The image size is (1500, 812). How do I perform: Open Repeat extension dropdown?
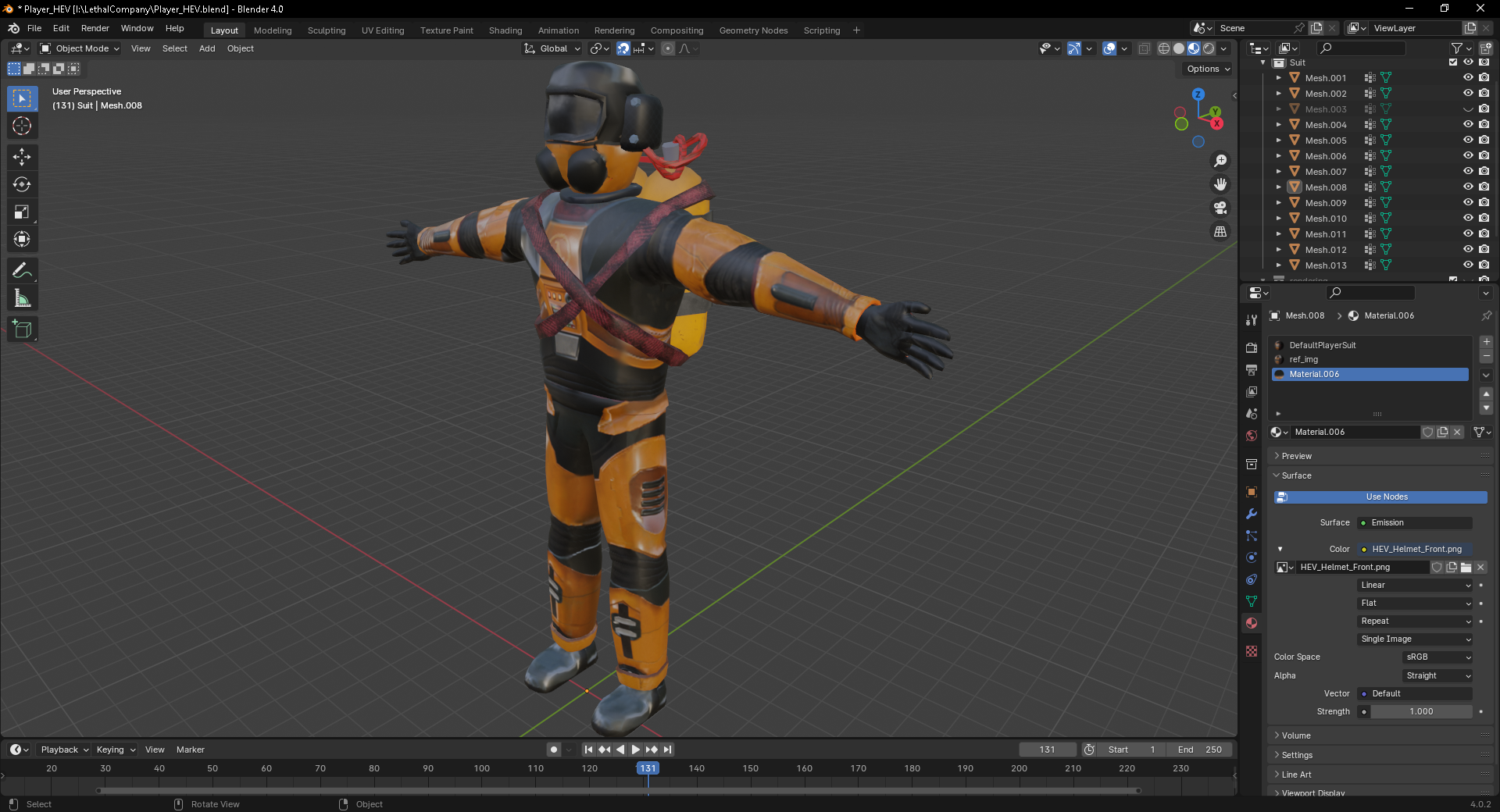point(1415,621)
